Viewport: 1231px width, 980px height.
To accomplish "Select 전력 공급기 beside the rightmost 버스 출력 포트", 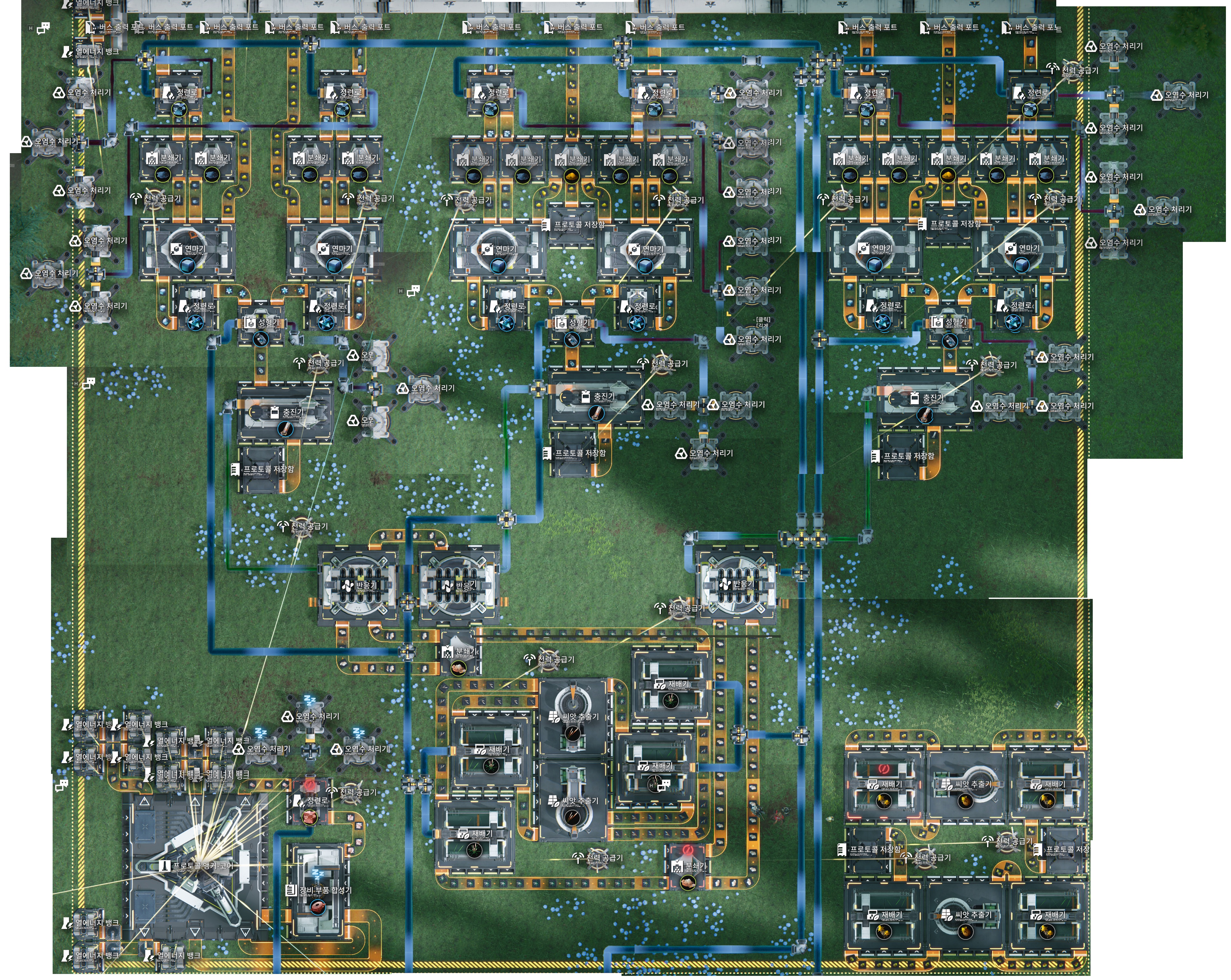I will click(1072, 71).
